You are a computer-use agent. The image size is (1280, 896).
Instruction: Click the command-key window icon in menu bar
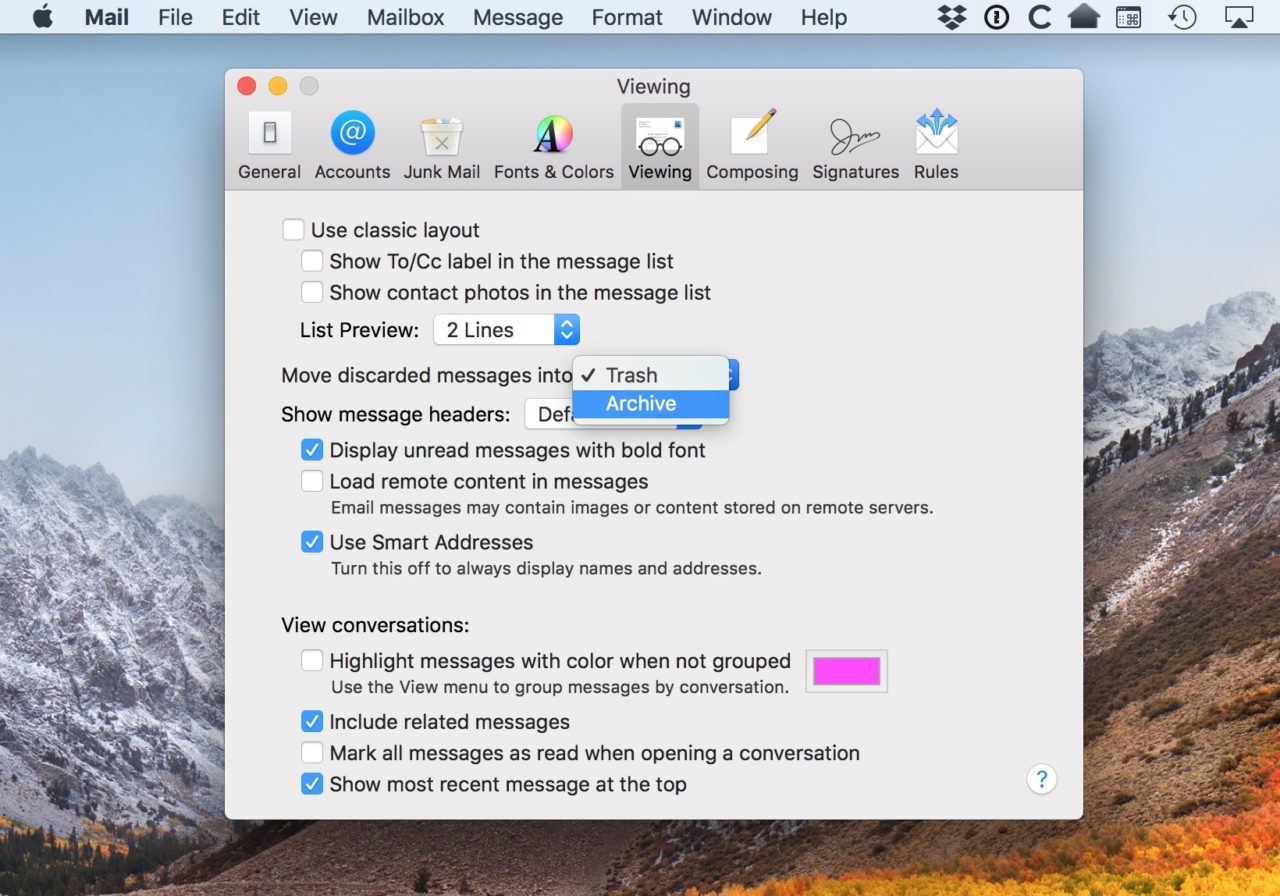tap(1128, 17)
